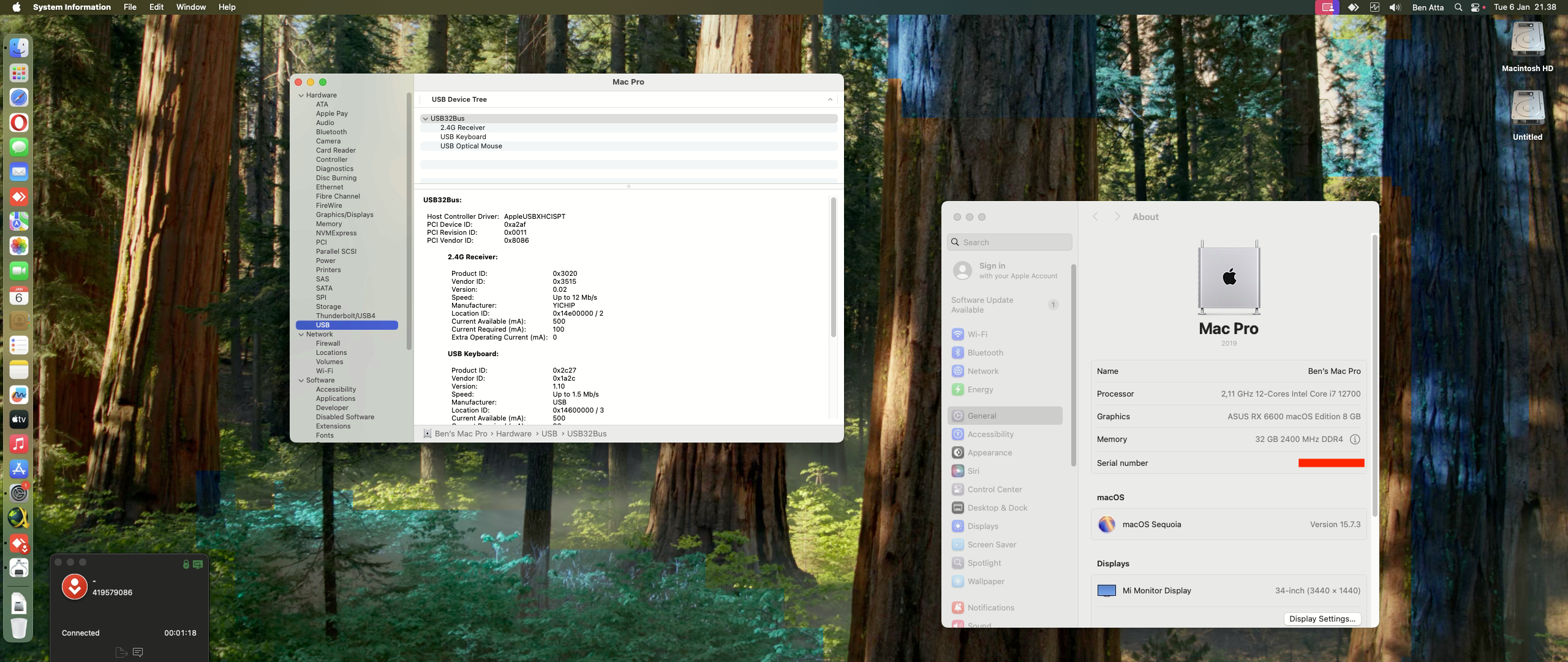Click the scrollbar in the USB details pane

[833, 267]
